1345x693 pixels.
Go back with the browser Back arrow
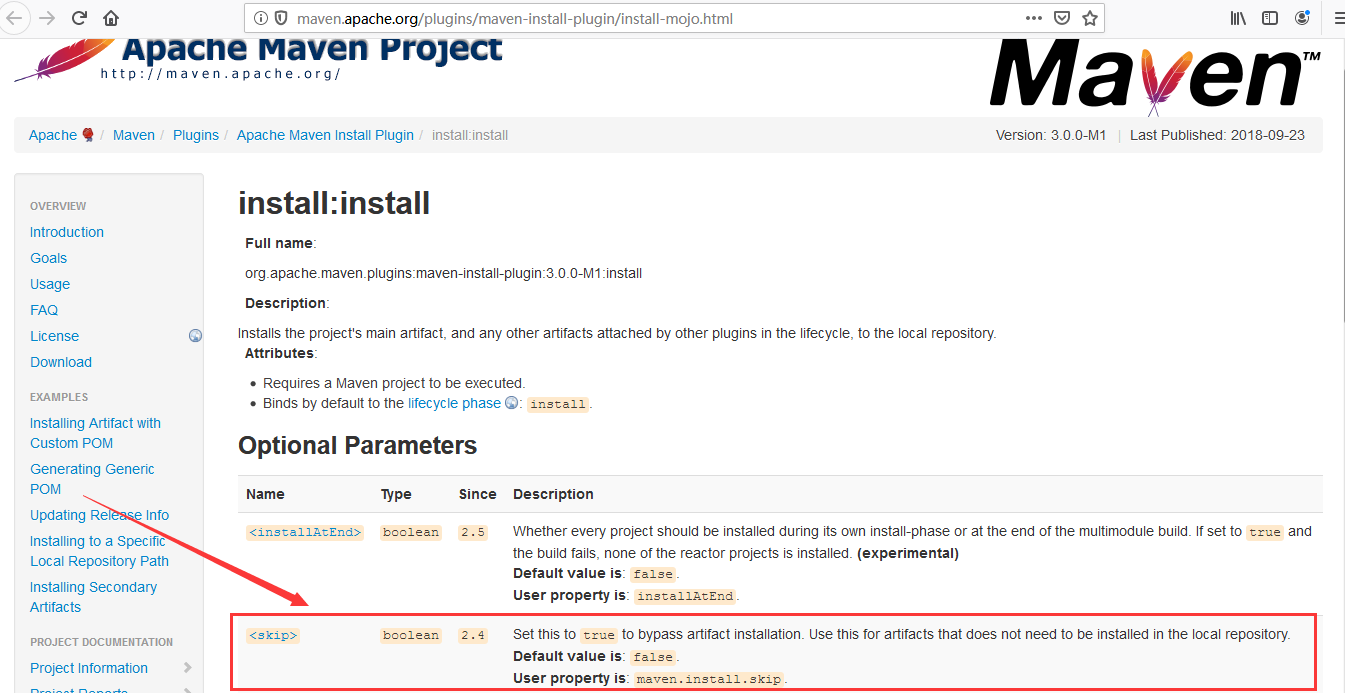(14, 18)
